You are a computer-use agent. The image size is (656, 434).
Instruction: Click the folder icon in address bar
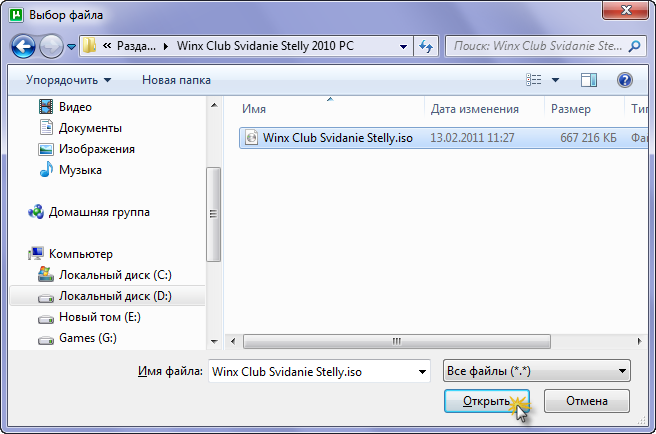click(x=89, y=46)
